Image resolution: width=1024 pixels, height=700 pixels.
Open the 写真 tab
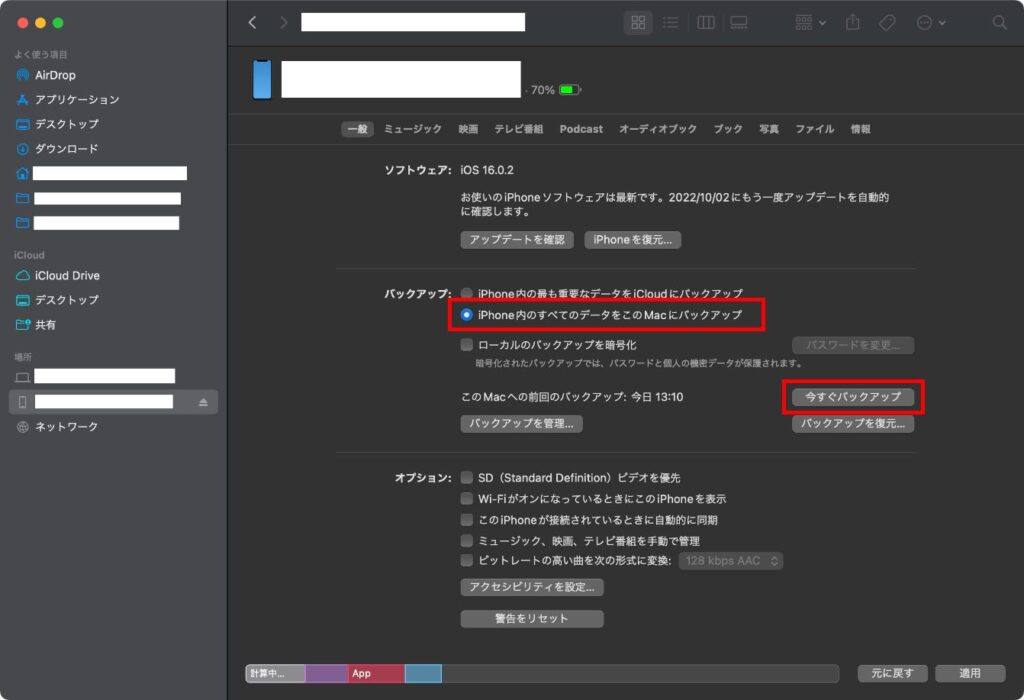(768, 129)
